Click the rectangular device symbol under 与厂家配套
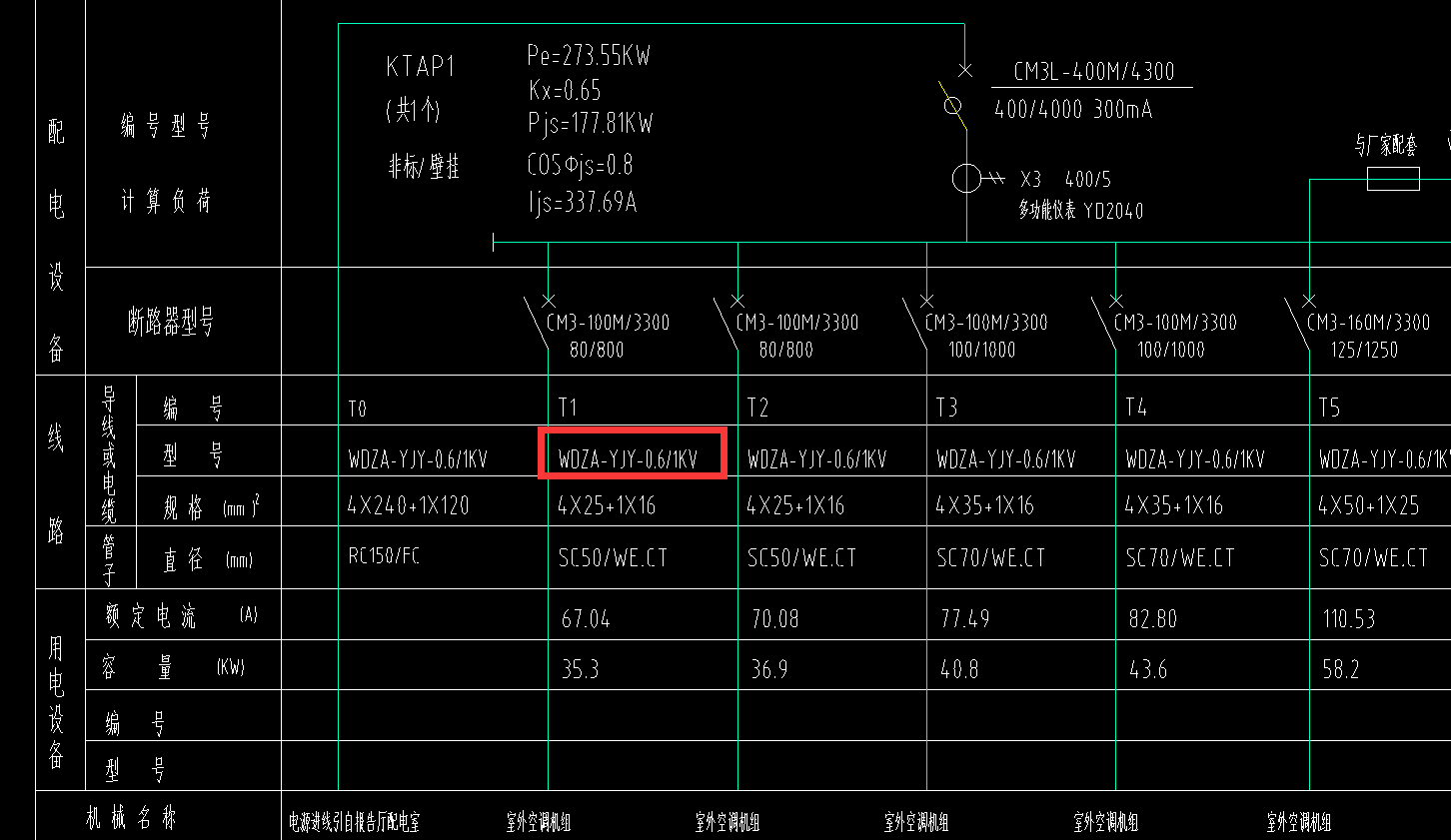 1393,180
